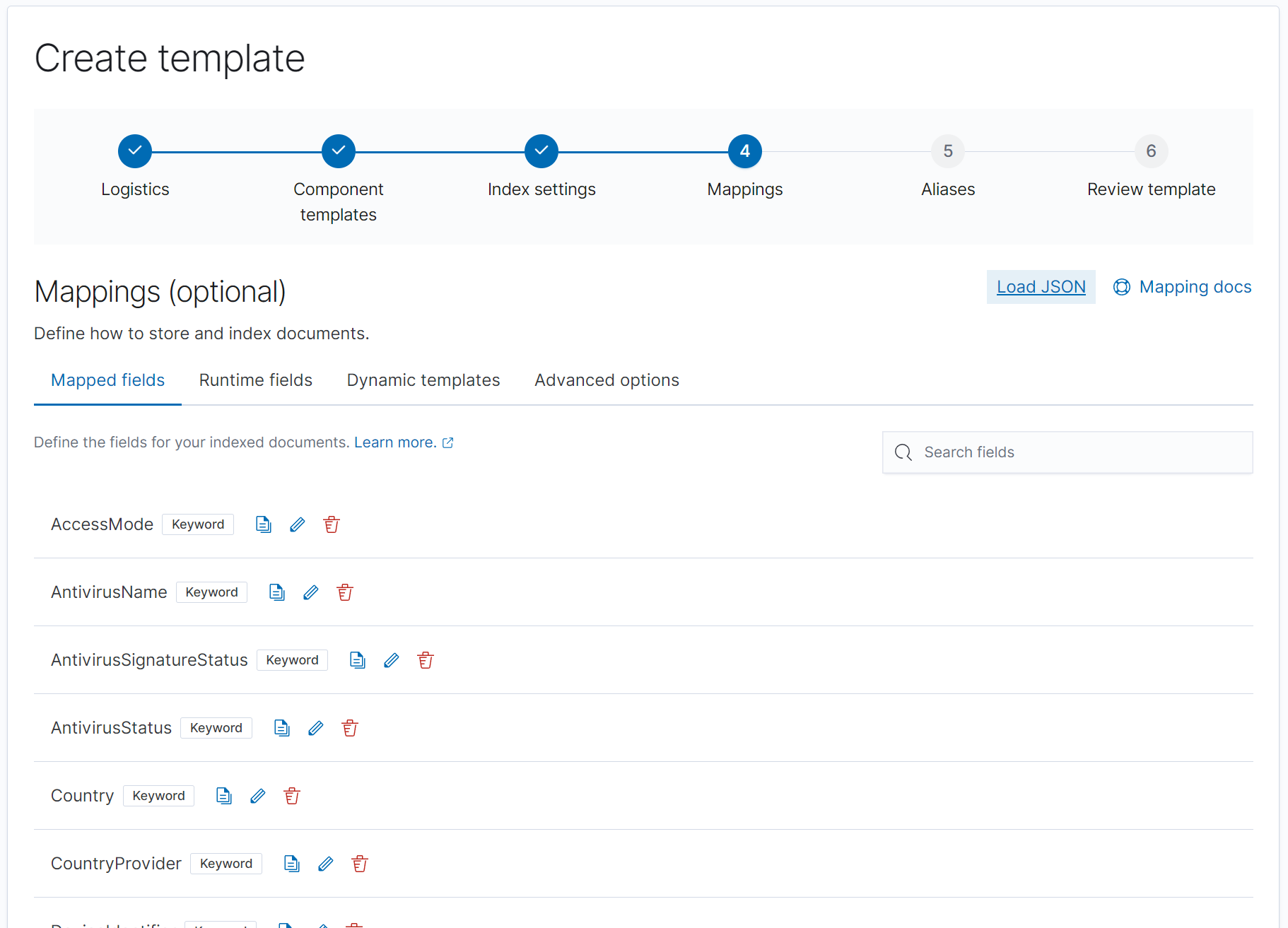Edit the Country field

pos(257,795)
